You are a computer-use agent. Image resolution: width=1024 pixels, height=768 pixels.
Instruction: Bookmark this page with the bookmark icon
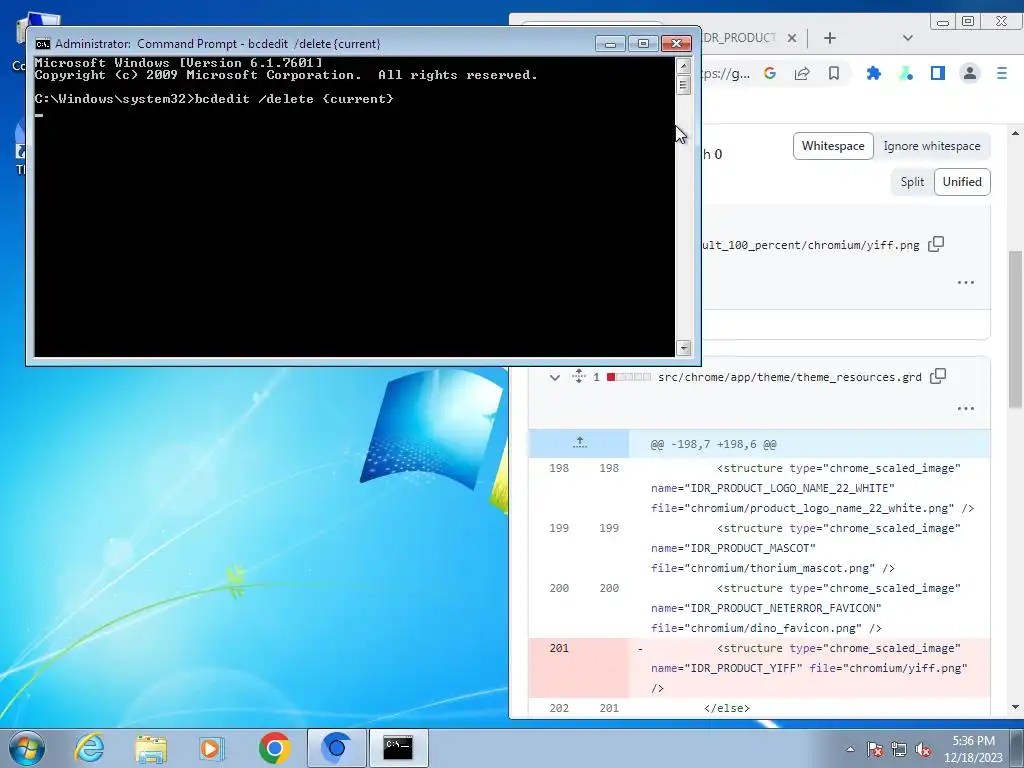click(834, 73)
